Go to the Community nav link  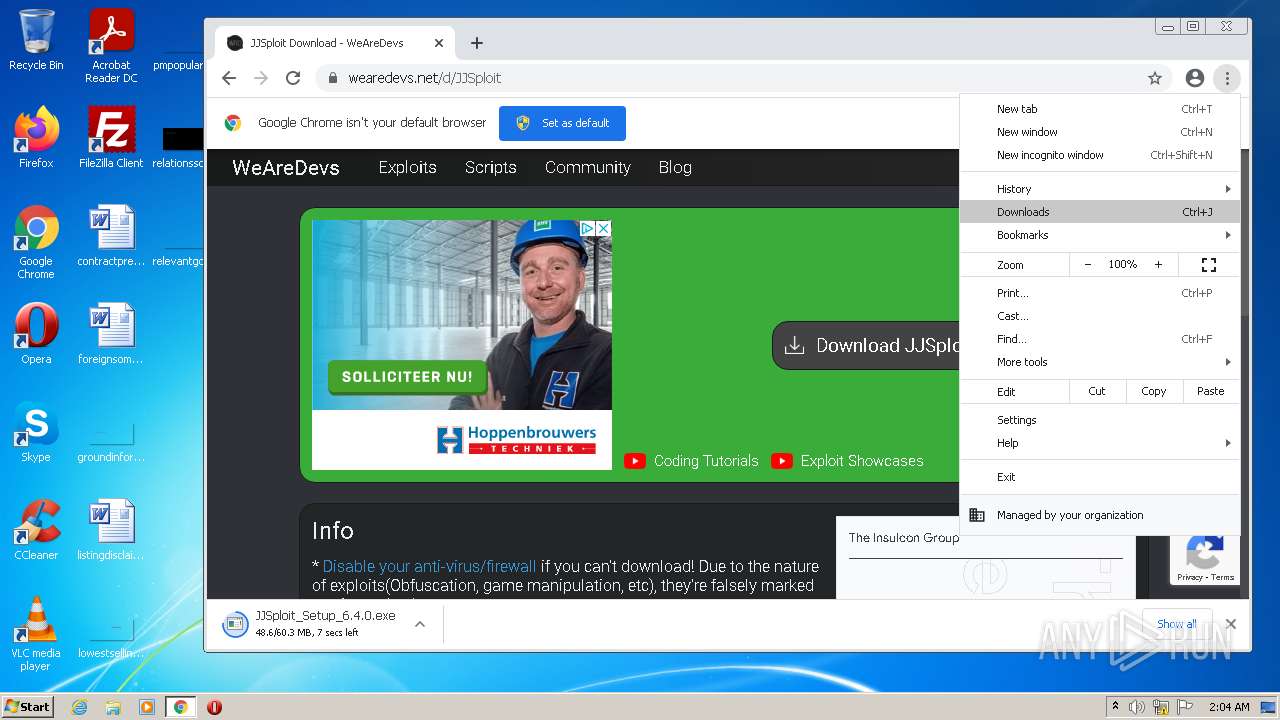pos(588,167)
